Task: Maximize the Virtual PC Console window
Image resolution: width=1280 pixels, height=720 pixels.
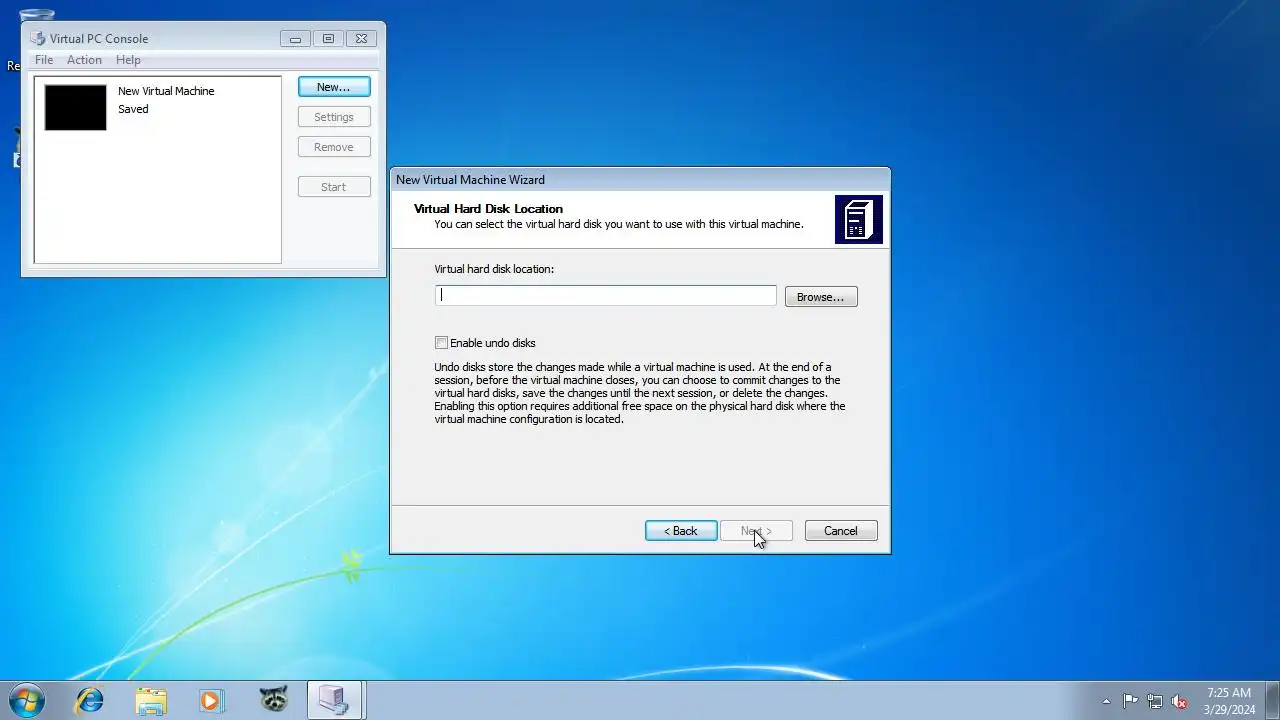Action: click(x=328, y=39)
